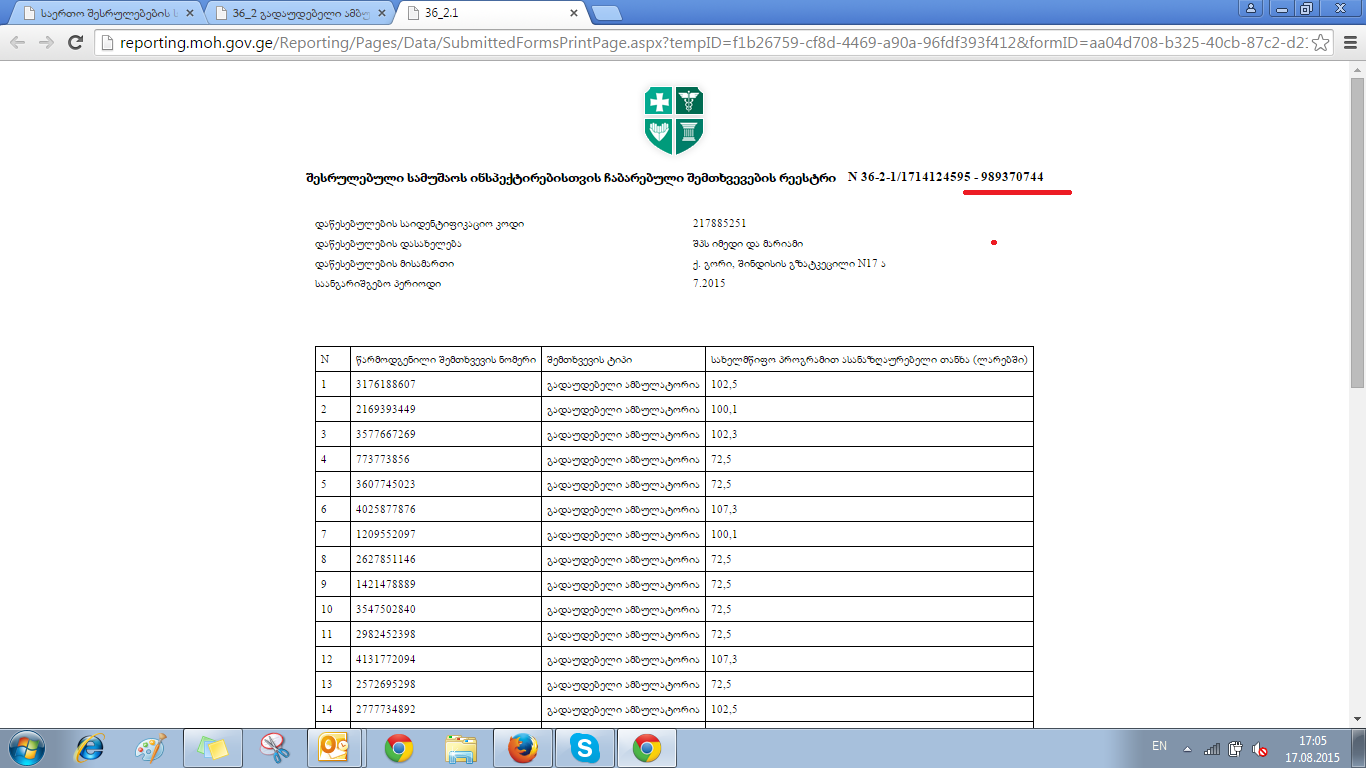
Task: Open the Chrome user profile button
Action: pos(1251,8)
